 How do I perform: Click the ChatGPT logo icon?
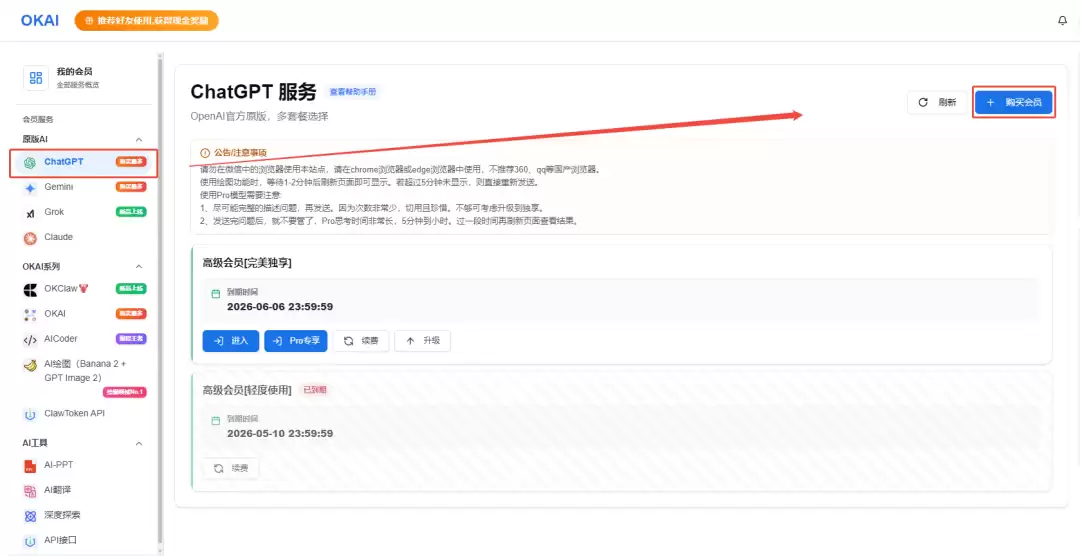30,163
